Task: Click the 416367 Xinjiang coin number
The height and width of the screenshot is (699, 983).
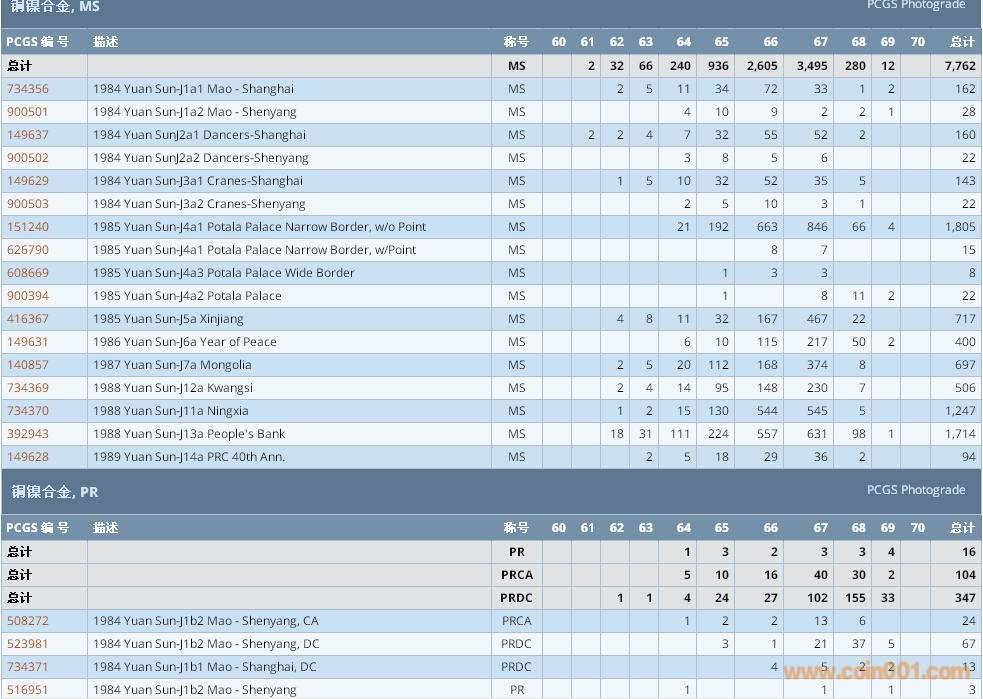Action: [x=28, y=319]
